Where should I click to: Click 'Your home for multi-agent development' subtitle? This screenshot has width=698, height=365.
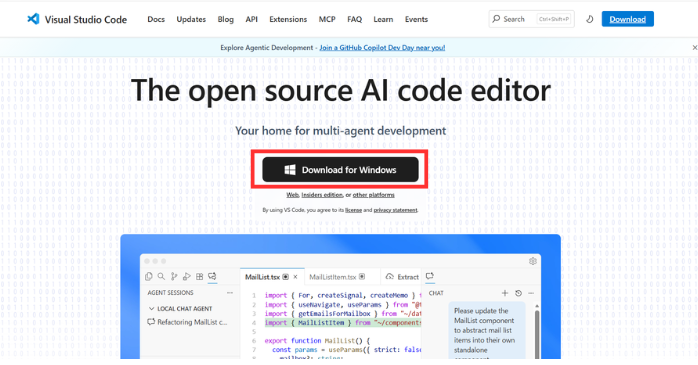point(341,131)
